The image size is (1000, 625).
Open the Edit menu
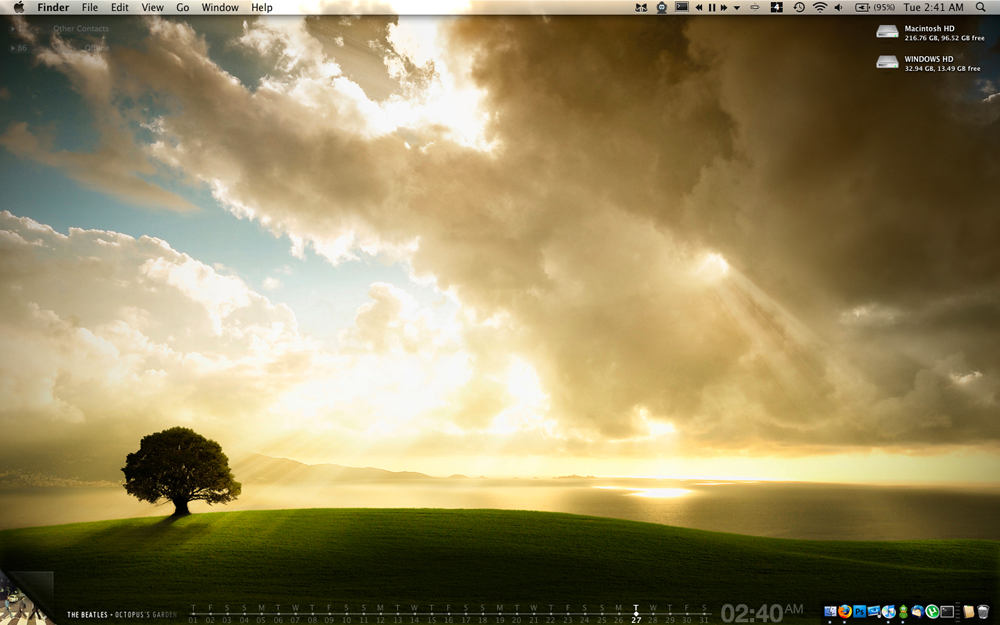pyautogui.click(x=119, y=8)
